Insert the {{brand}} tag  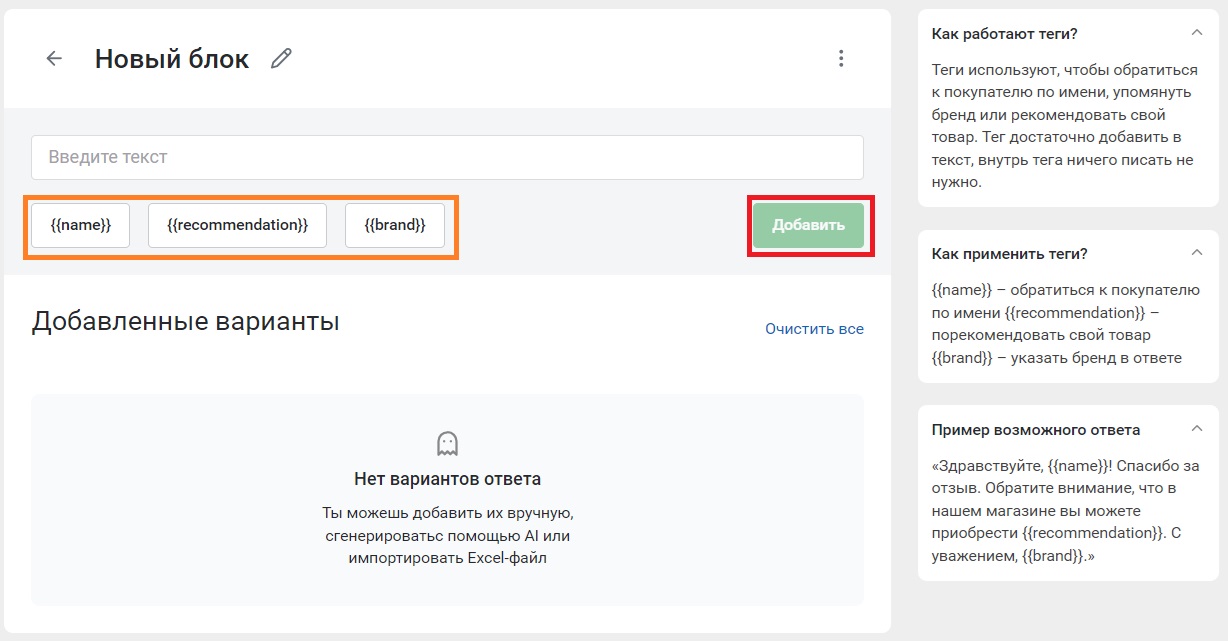coord(394,225)
